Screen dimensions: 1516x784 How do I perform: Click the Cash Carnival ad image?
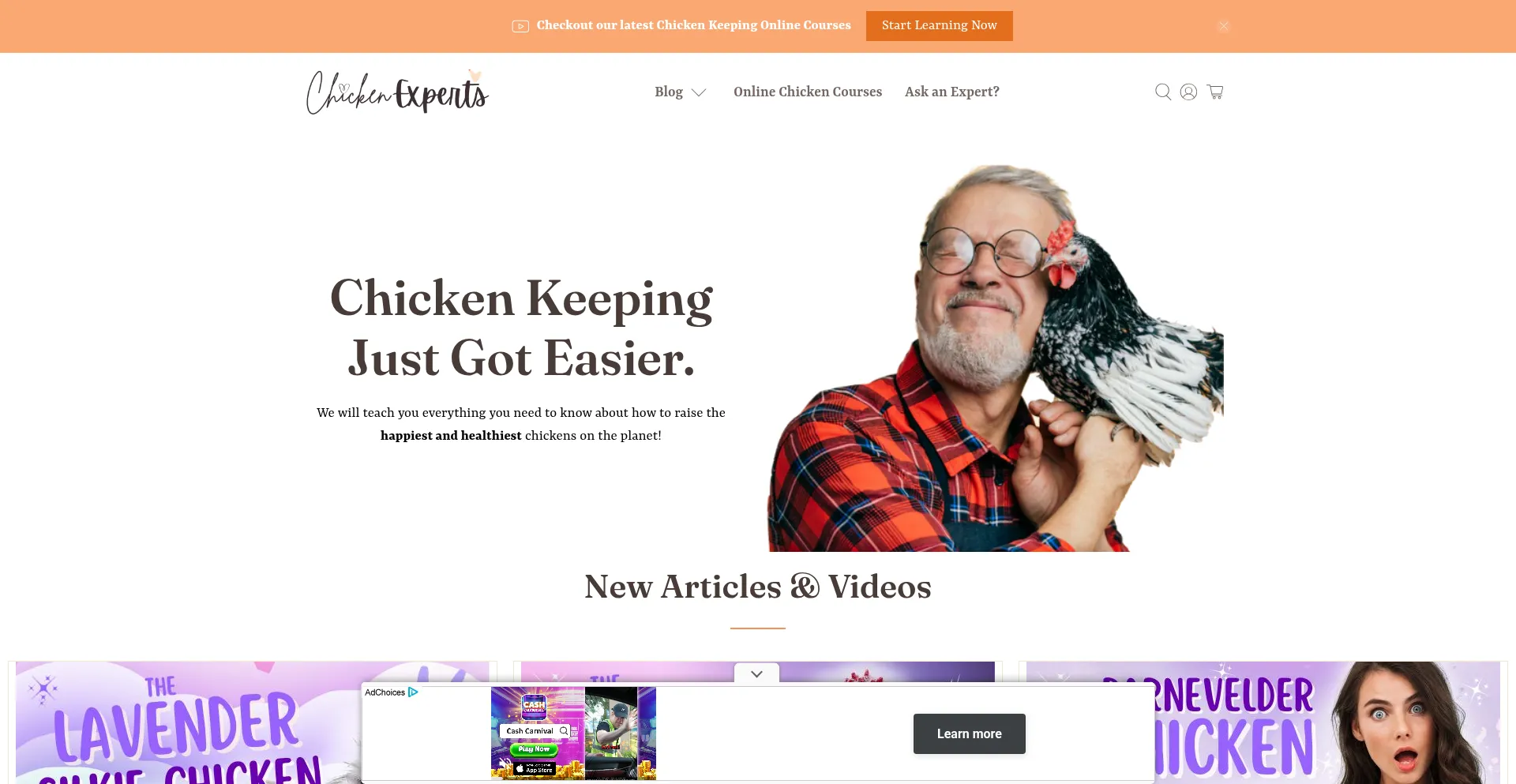pyautogui.click(x=573, y=733)
